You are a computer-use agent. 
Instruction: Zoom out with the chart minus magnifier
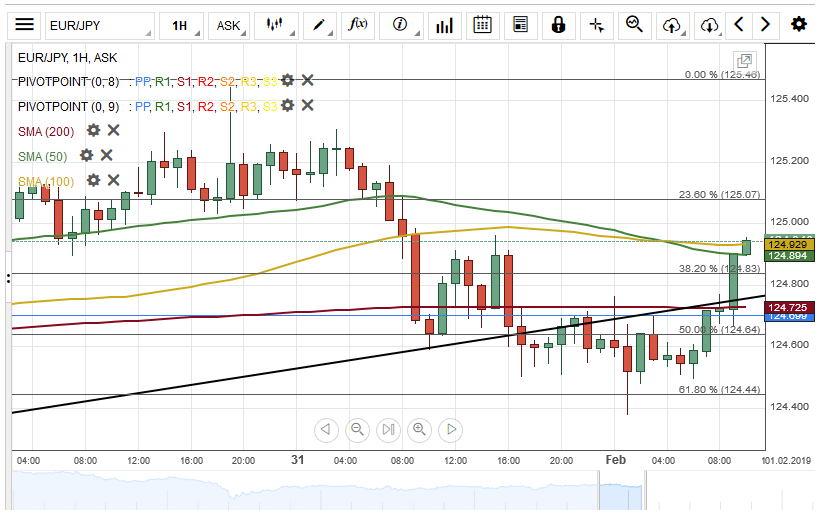point(357,430)
